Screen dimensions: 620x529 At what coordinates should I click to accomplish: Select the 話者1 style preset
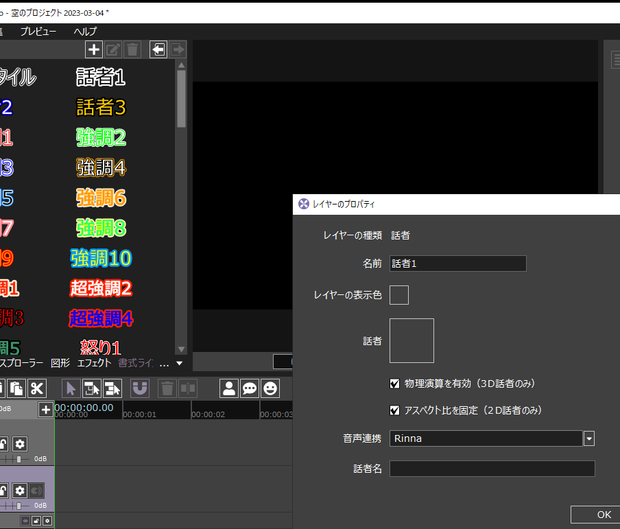(x=101, y=77)
